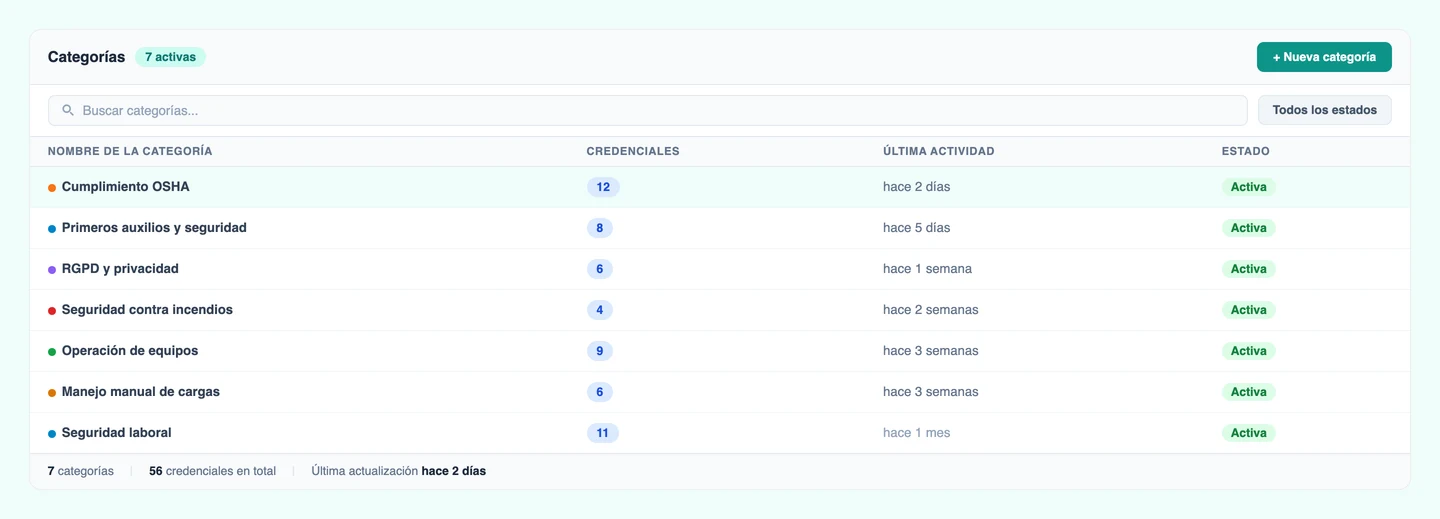The width and height of the screenshot is (1440, 519).
Task: Click the 7 activas badge in header
Action: point(170,57)
